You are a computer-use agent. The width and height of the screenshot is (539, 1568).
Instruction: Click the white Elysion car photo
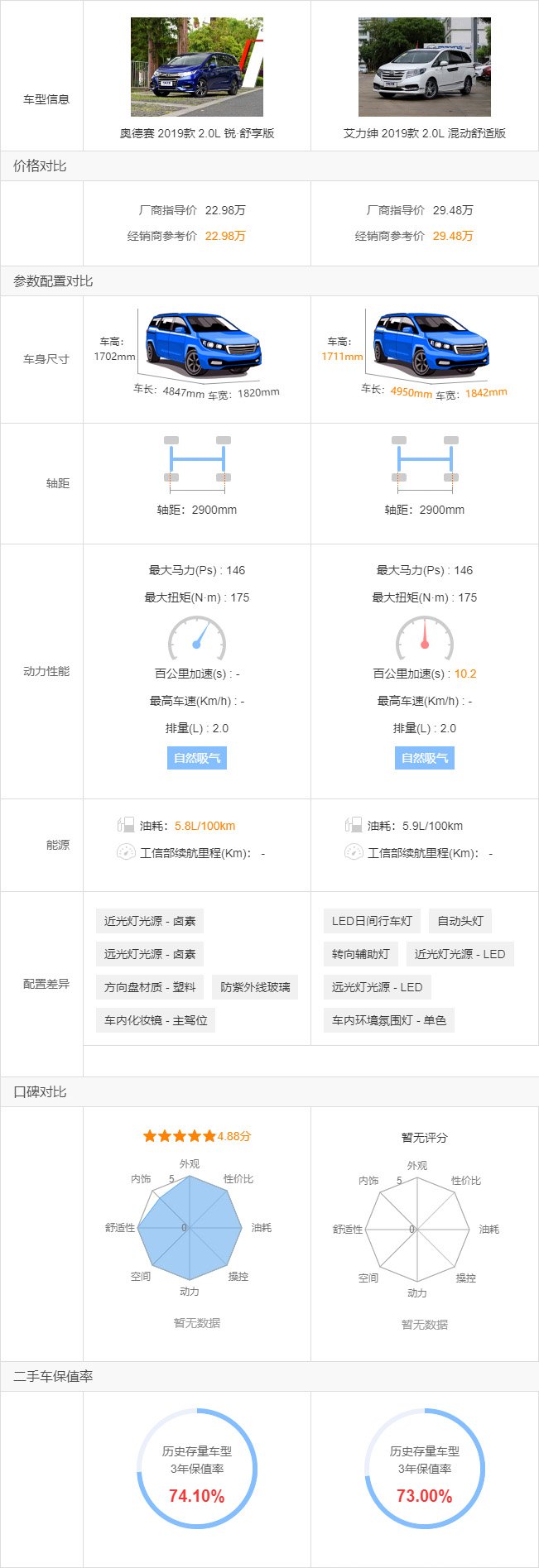(424, 67)
